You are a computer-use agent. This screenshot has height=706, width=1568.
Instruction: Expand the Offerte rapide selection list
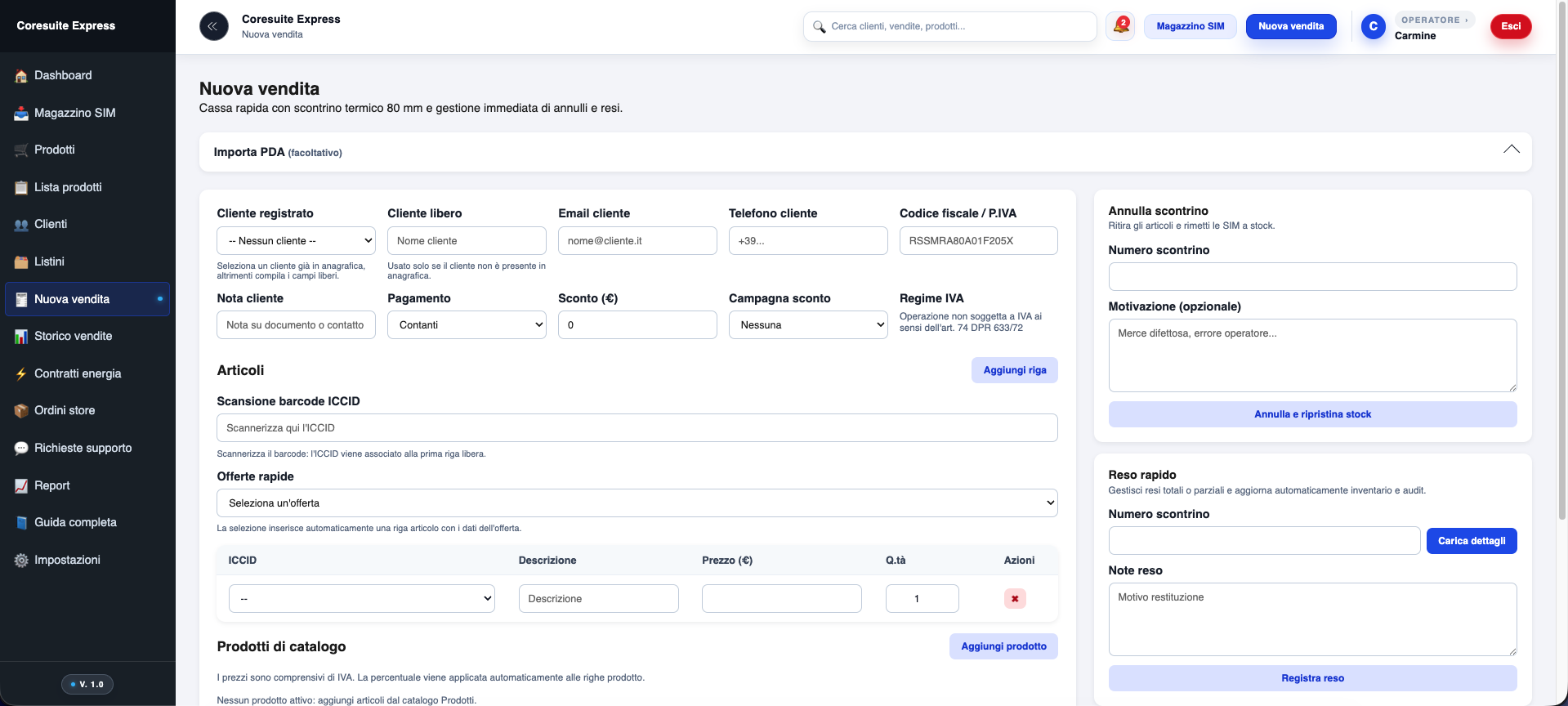(637, 503)
